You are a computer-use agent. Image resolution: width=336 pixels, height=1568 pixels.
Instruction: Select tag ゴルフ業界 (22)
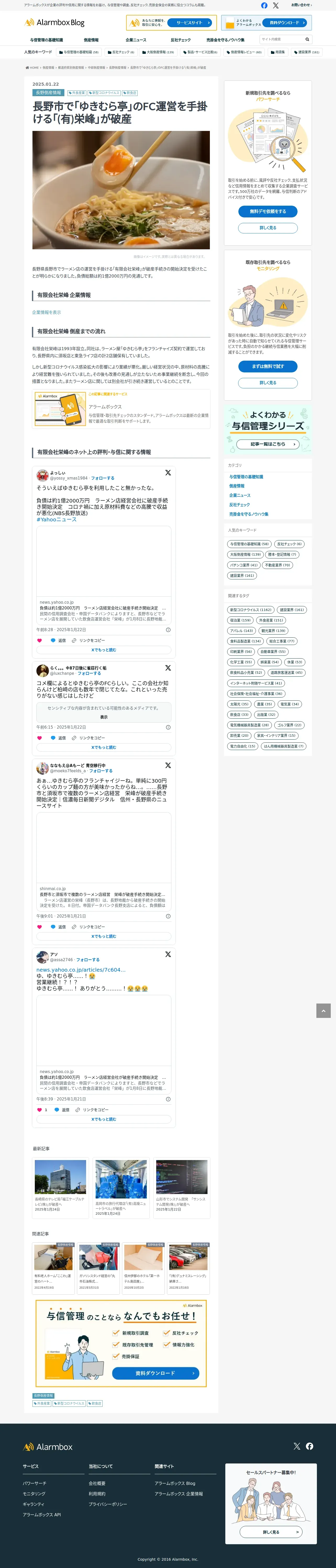(x=290, y=725)
